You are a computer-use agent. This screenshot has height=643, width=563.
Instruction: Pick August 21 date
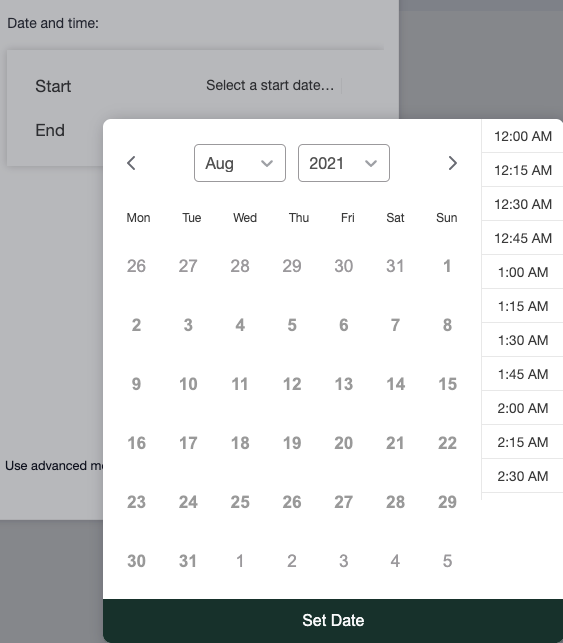pos(395,443)
